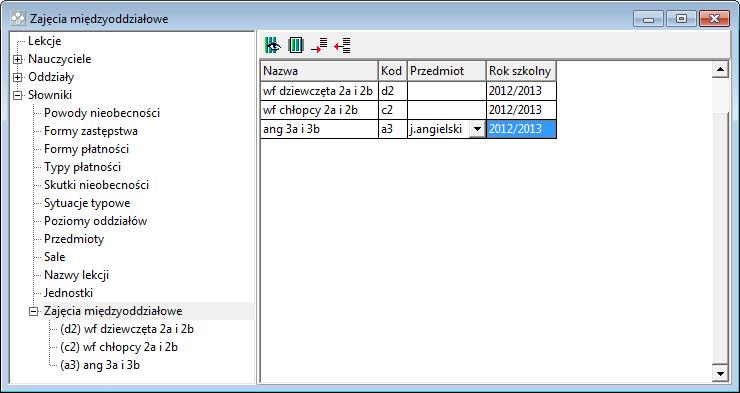Image resolution: width=740 pixels, height=393 pixels.
Task: Click the green column width icon
Action: tap(296, 45)
